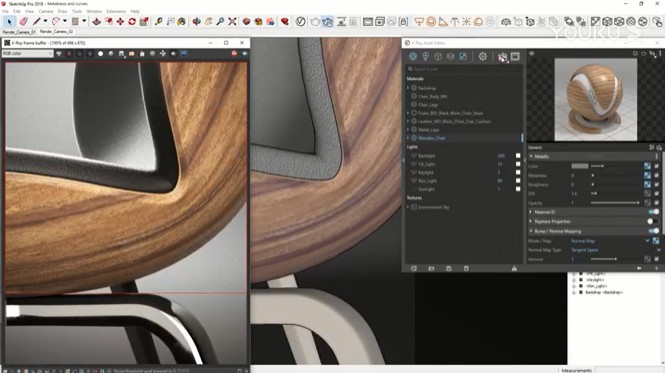Open the Materials tab in Asset Editor
The height and width of the screenshot is (373, 665).
pyautogui.click(x=413, y=56)
